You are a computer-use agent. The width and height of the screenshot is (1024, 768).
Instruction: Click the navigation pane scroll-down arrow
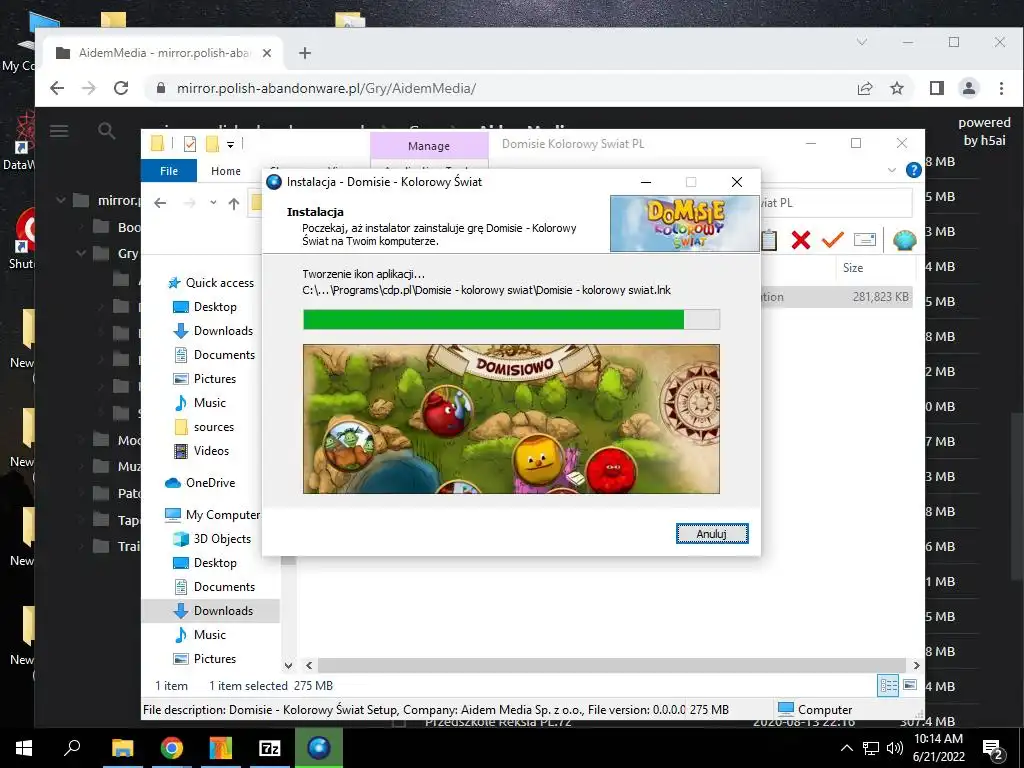tap(288, 665)
